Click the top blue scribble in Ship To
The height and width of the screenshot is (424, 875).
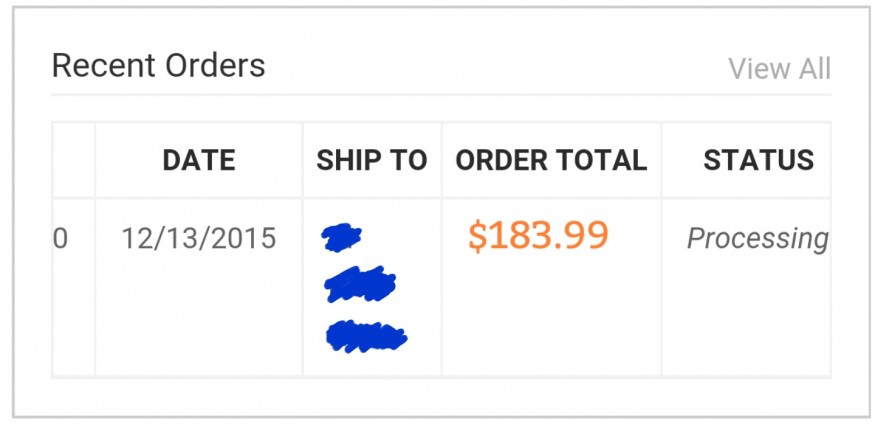pyautogui.click(x=342, y=237)
